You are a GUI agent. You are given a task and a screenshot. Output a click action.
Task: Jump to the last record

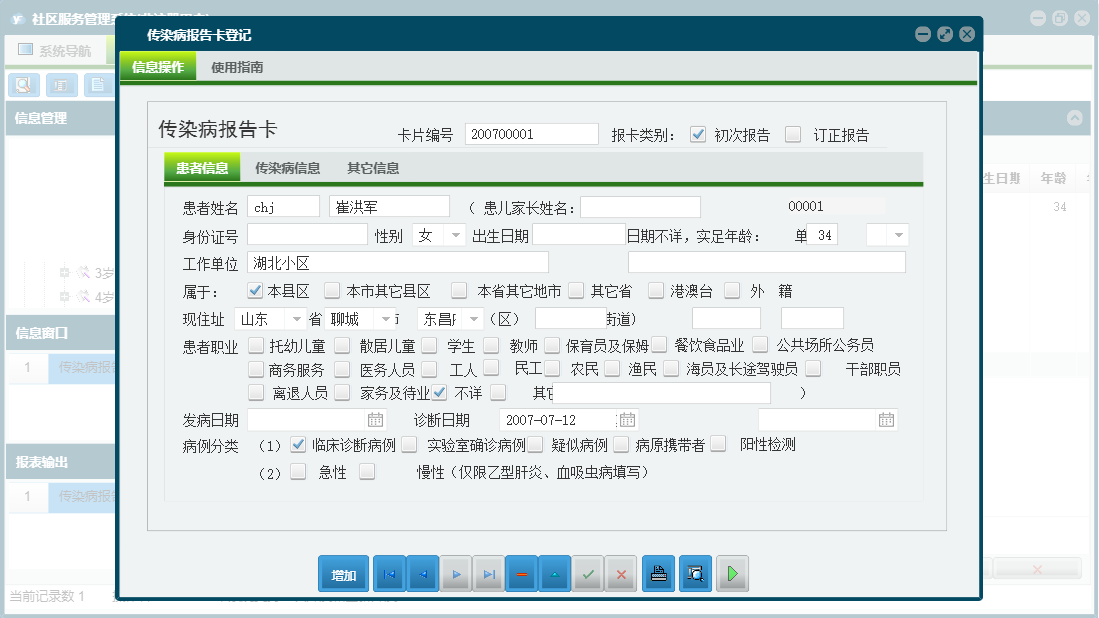tap(488, 573)
